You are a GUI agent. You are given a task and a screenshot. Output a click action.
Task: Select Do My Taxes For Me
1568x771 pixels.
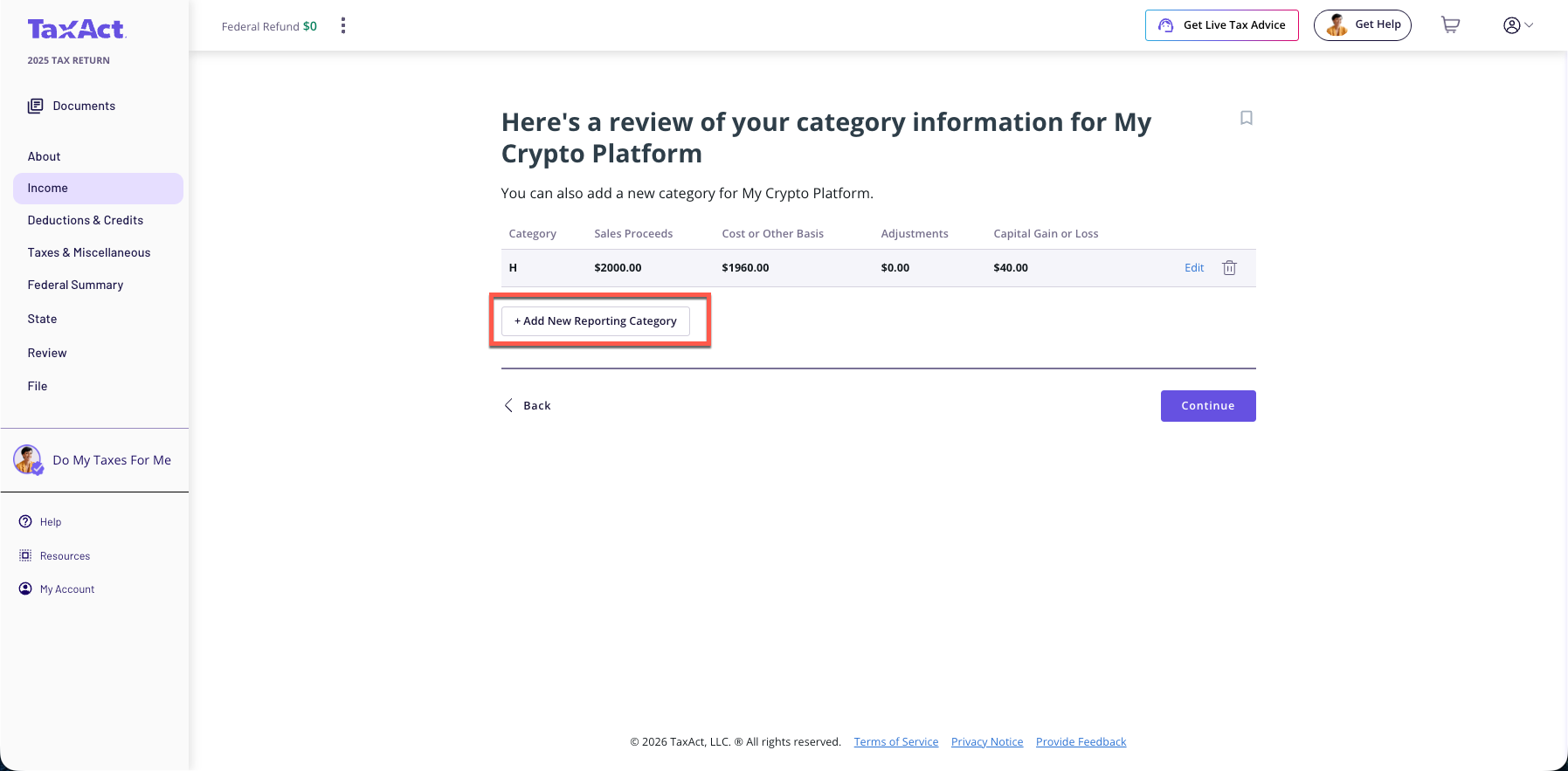[x=111, y=460]
